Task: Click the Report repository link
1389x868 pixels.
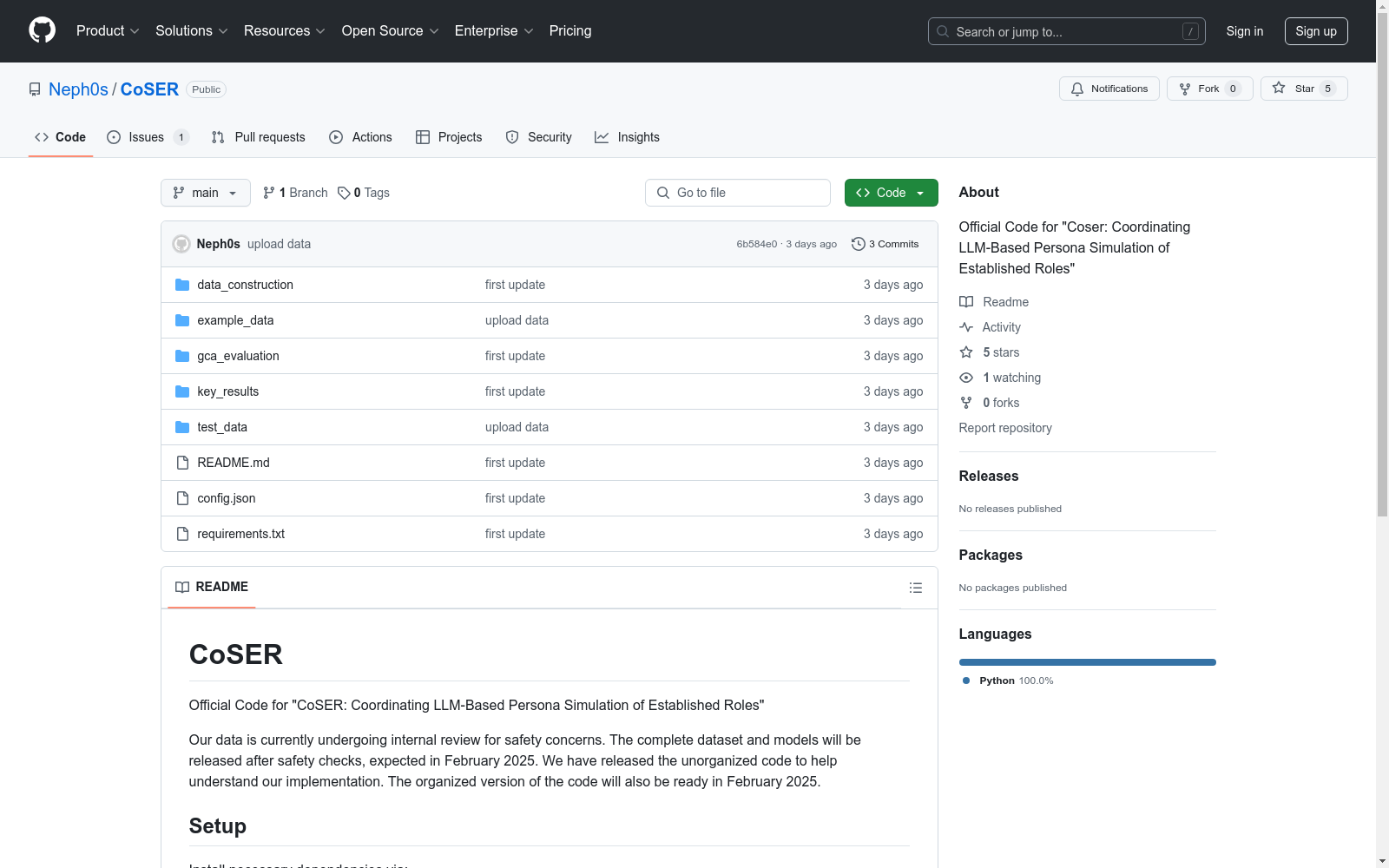Action: (1005, 428)
